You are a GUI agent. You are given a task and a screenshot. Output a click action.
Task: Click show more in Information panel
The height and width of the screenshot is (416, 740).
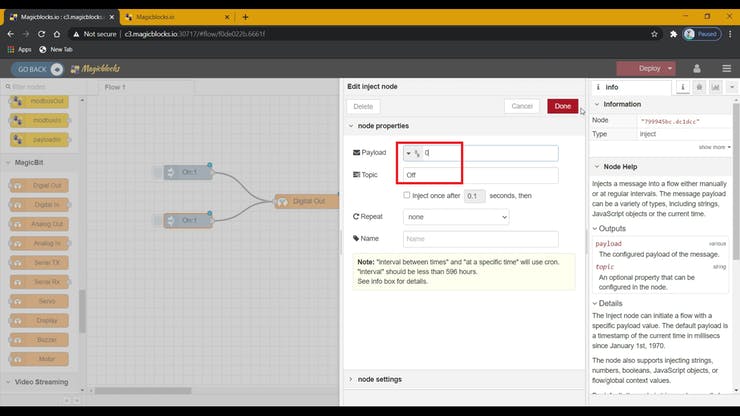[715, 147]
